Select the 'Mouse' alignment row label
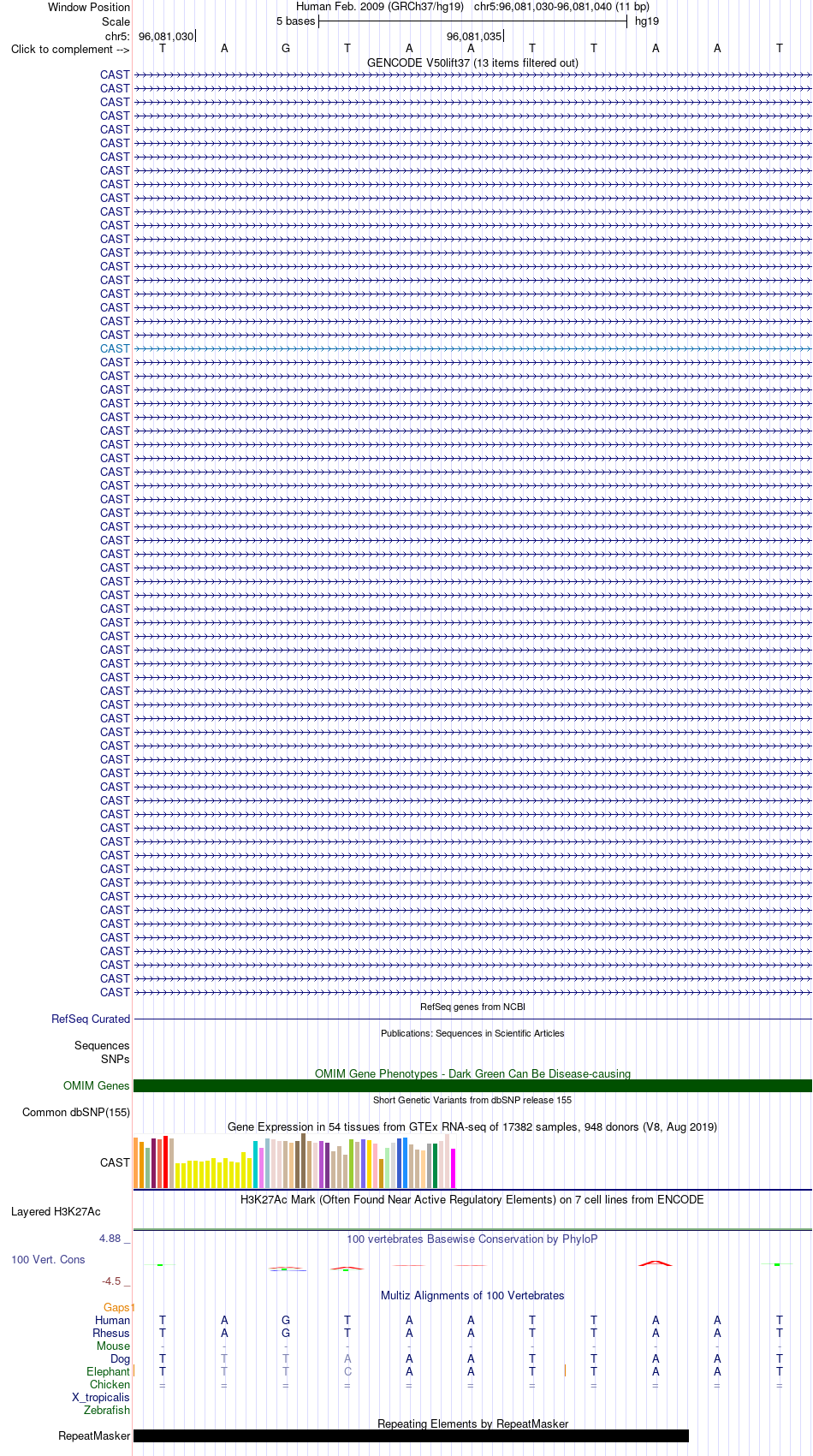Viewport: 813px width, 1456px height. 113,1346
